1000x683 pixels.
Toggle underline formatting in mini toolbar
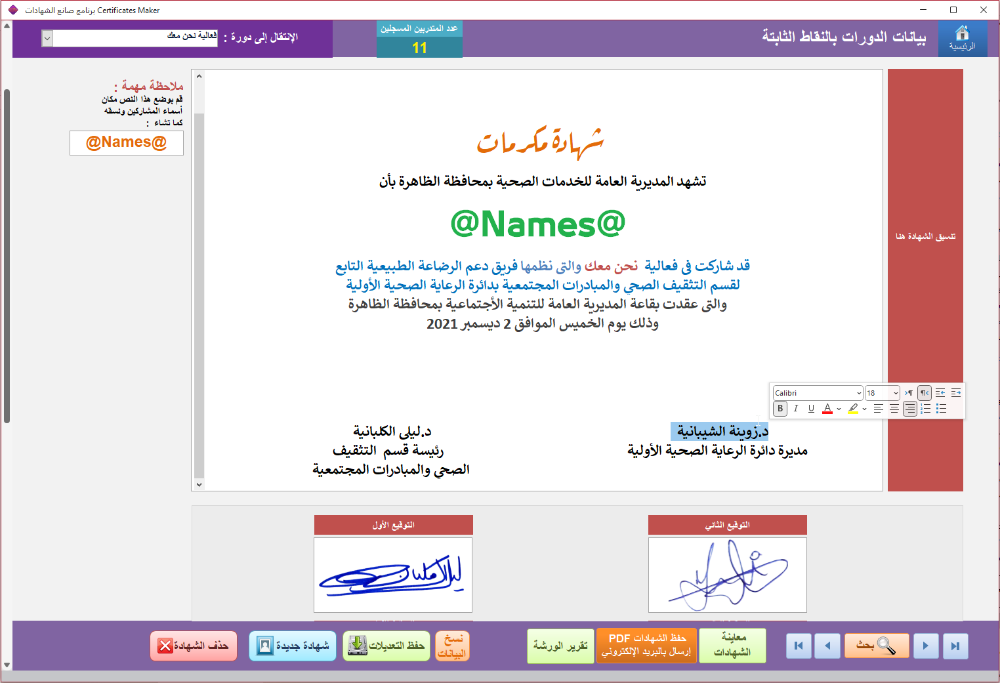pos(811,409)
